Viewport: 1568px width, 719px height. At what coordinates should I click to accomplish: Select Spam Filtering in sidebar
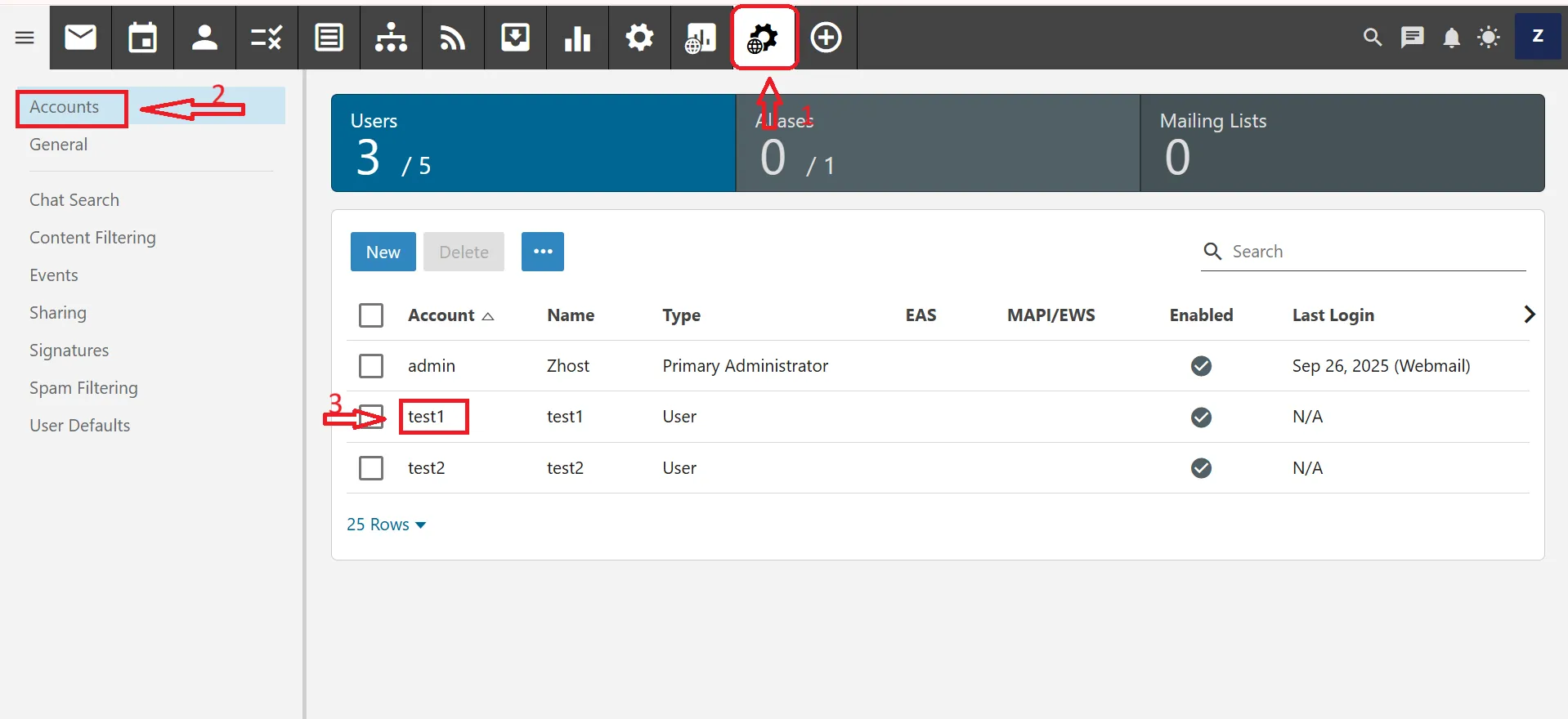83,388
